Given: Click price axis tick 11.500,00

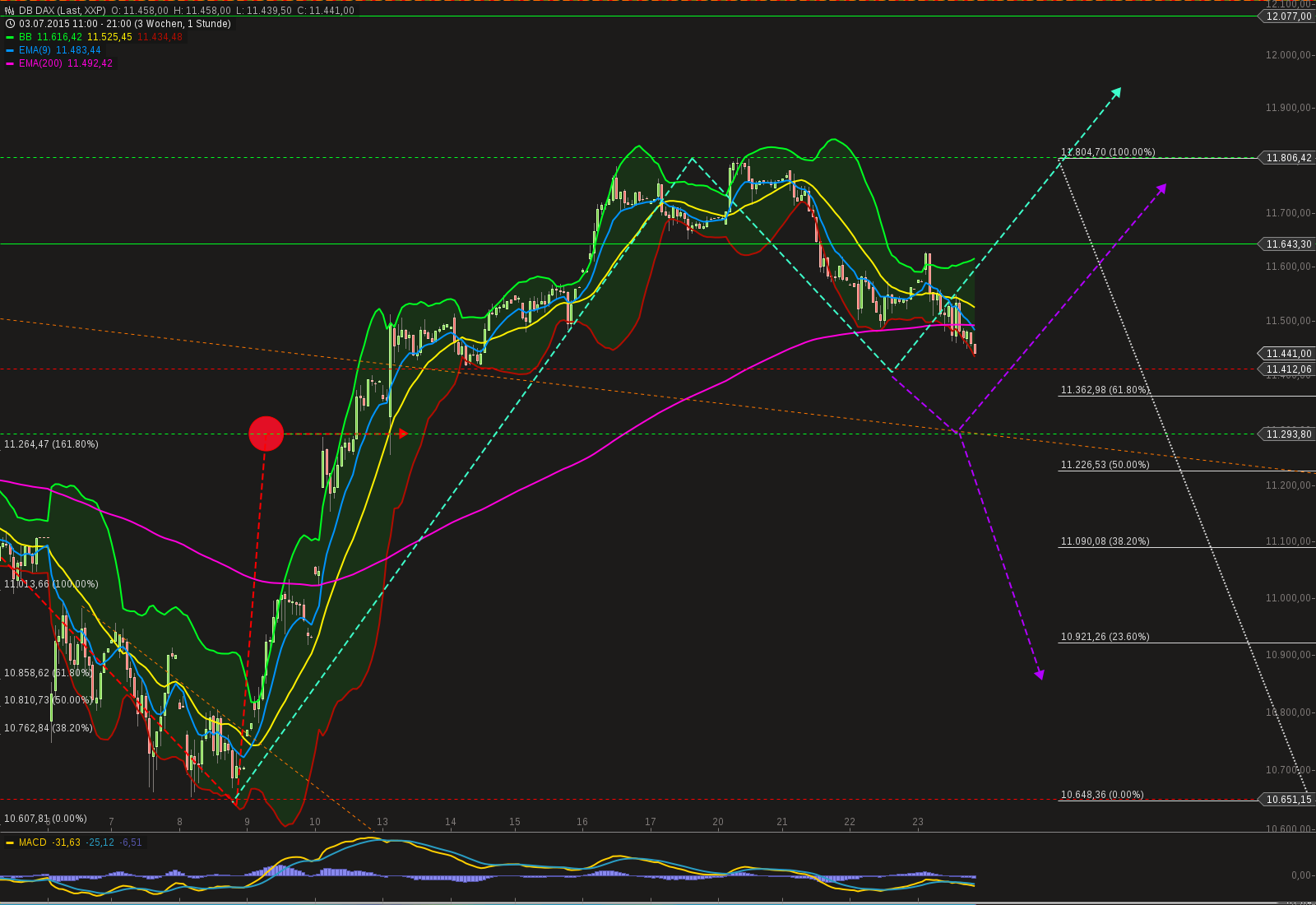Looking at the screenshot, I should tap(1288, 321).
